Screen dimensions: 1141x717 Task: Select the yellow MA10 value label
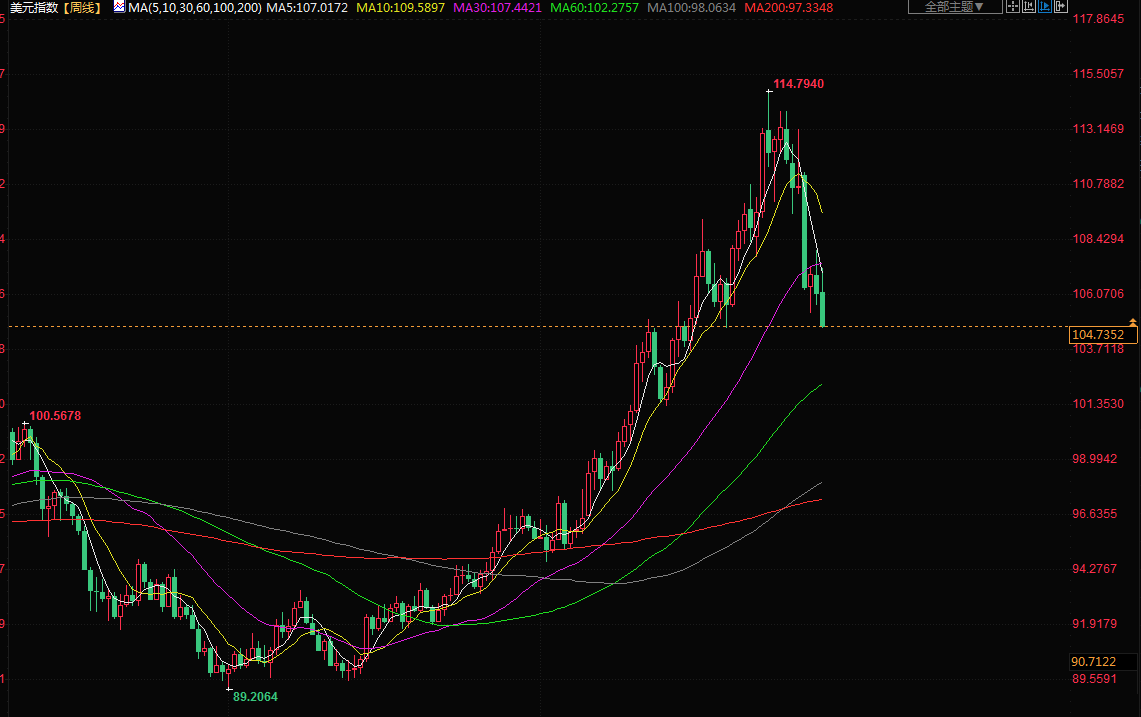(x=400, y=7)
